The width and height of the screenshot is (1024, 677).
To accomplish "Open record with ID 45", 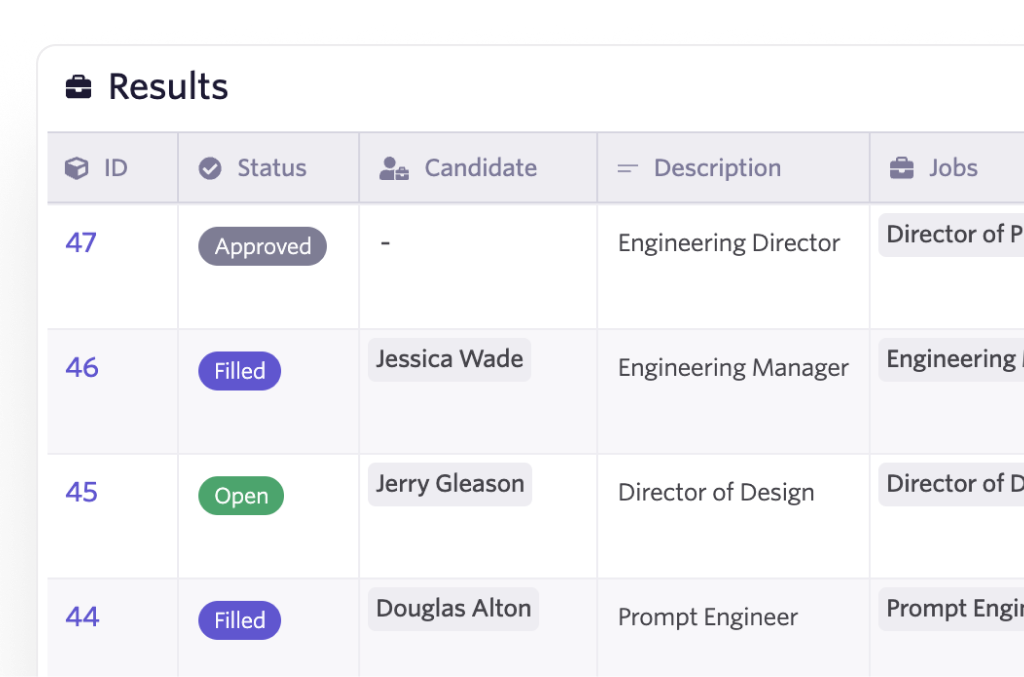I will click(80, 492).
